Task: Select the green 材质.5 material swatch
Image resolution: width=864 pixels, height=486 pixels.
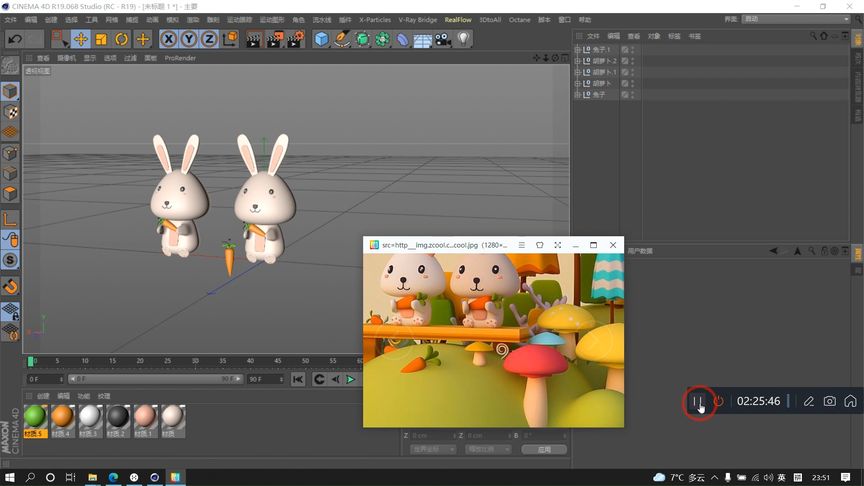Action: [x=35, y=416]
